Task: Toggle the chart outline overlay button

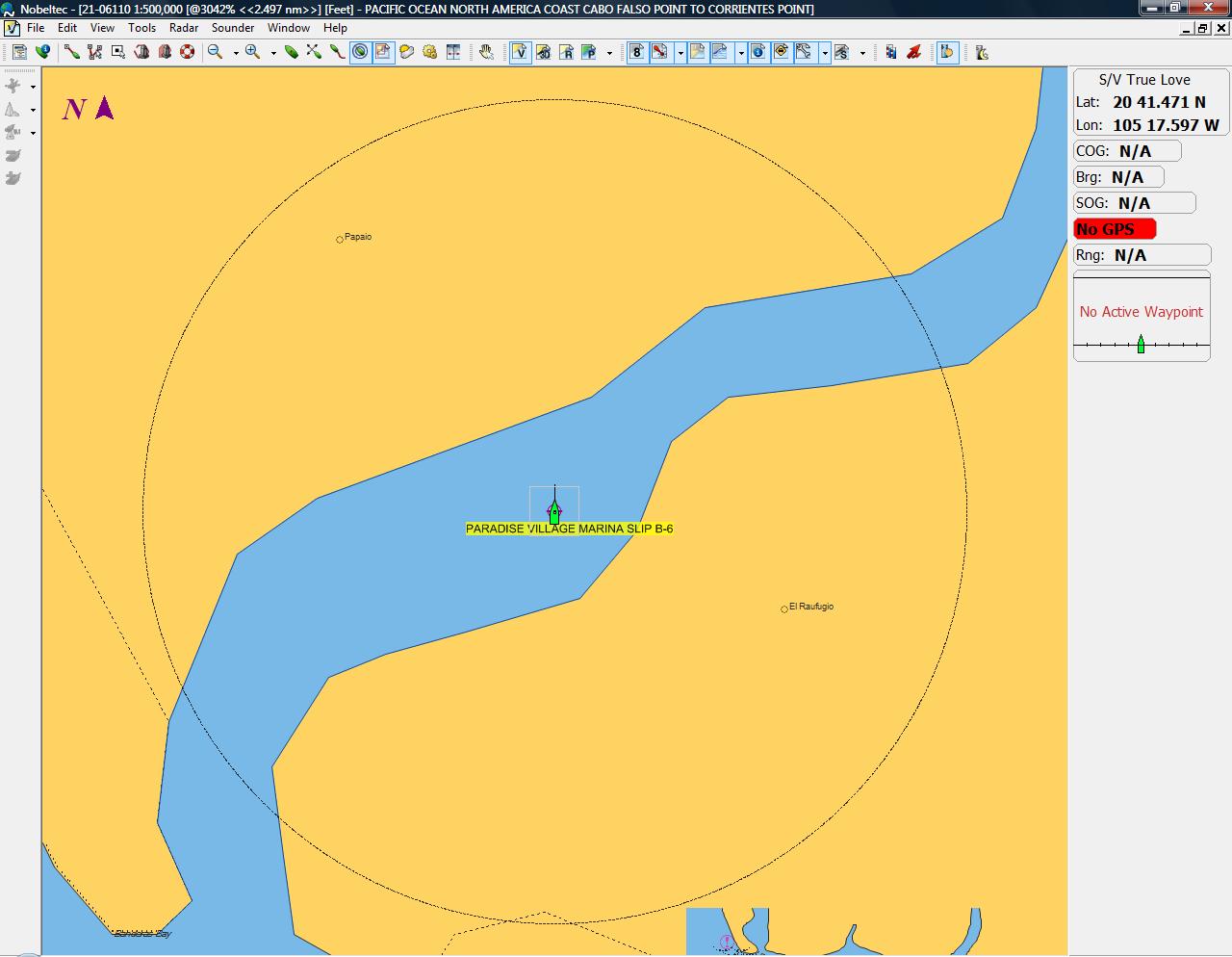Action: pos(383,52)
